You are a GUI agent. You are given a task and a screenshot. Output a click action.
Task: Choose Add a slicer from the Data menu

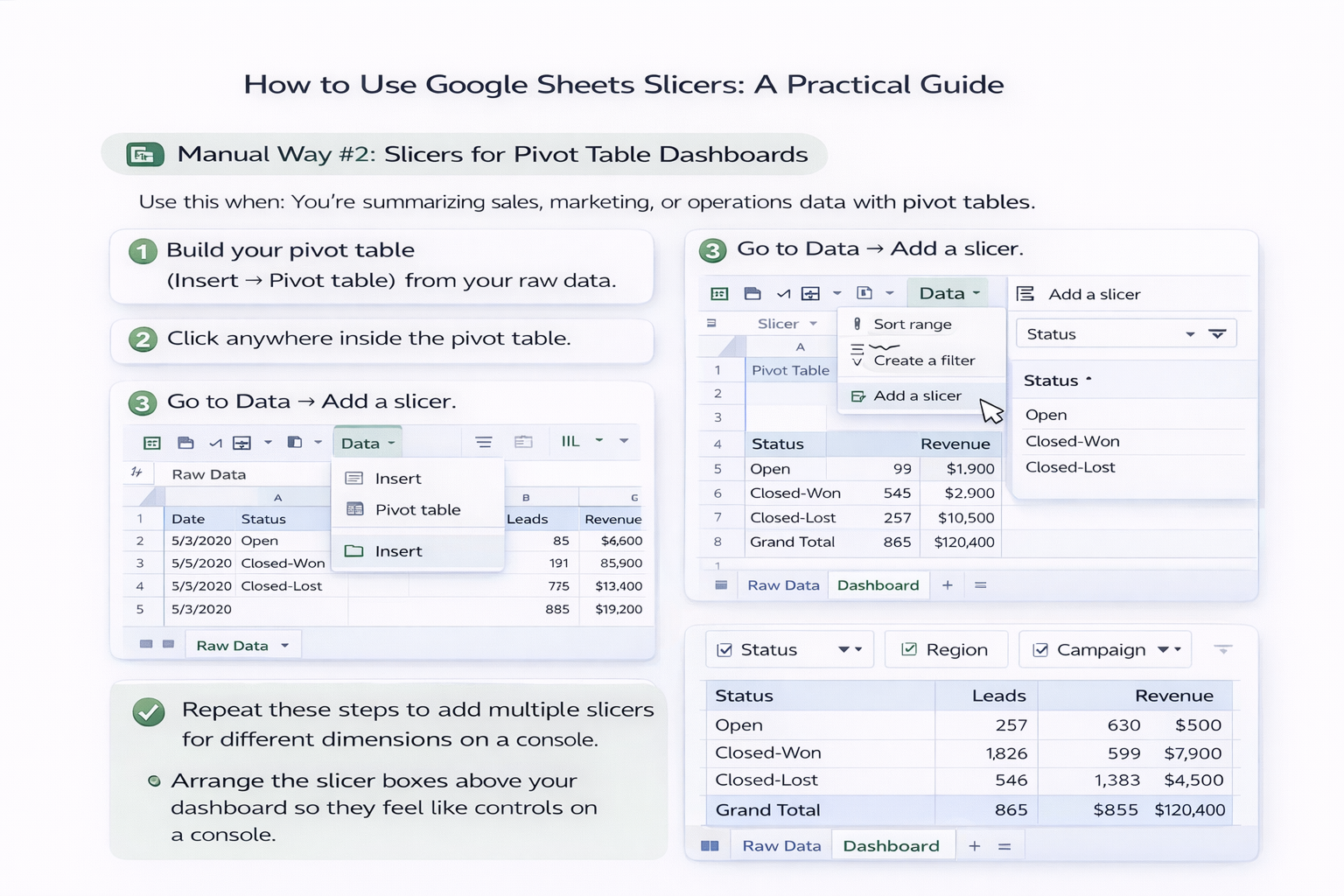921,395
